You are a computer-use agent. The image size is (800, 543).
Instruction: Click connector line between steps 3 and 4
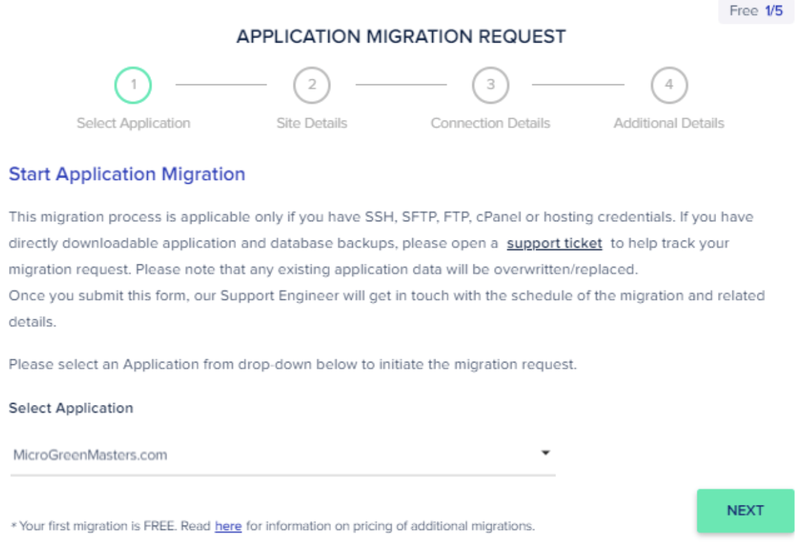pyautogui.click(x=578, y=85)
